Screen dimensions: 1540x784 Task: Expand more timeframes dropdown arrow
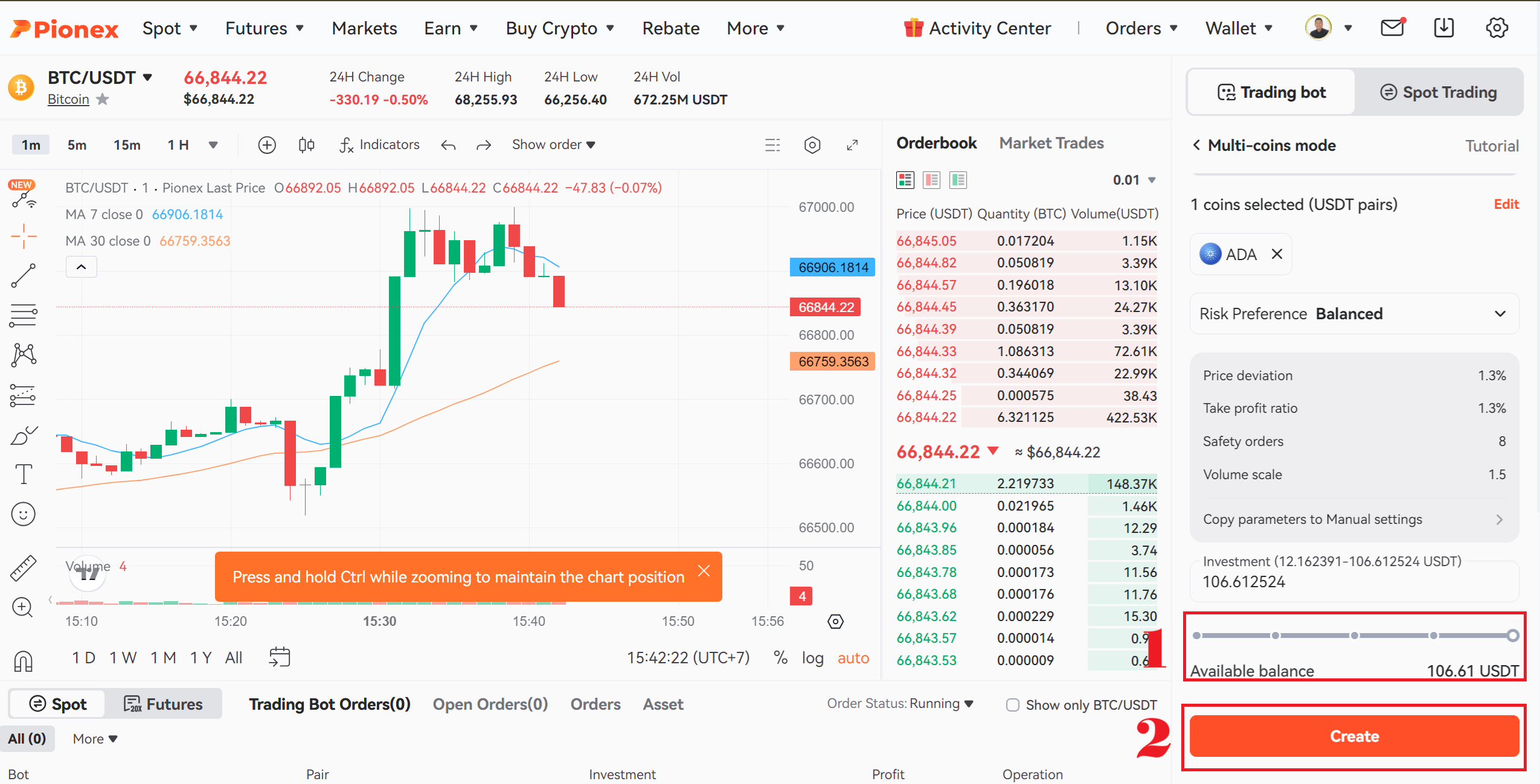(x=213, y=145)
